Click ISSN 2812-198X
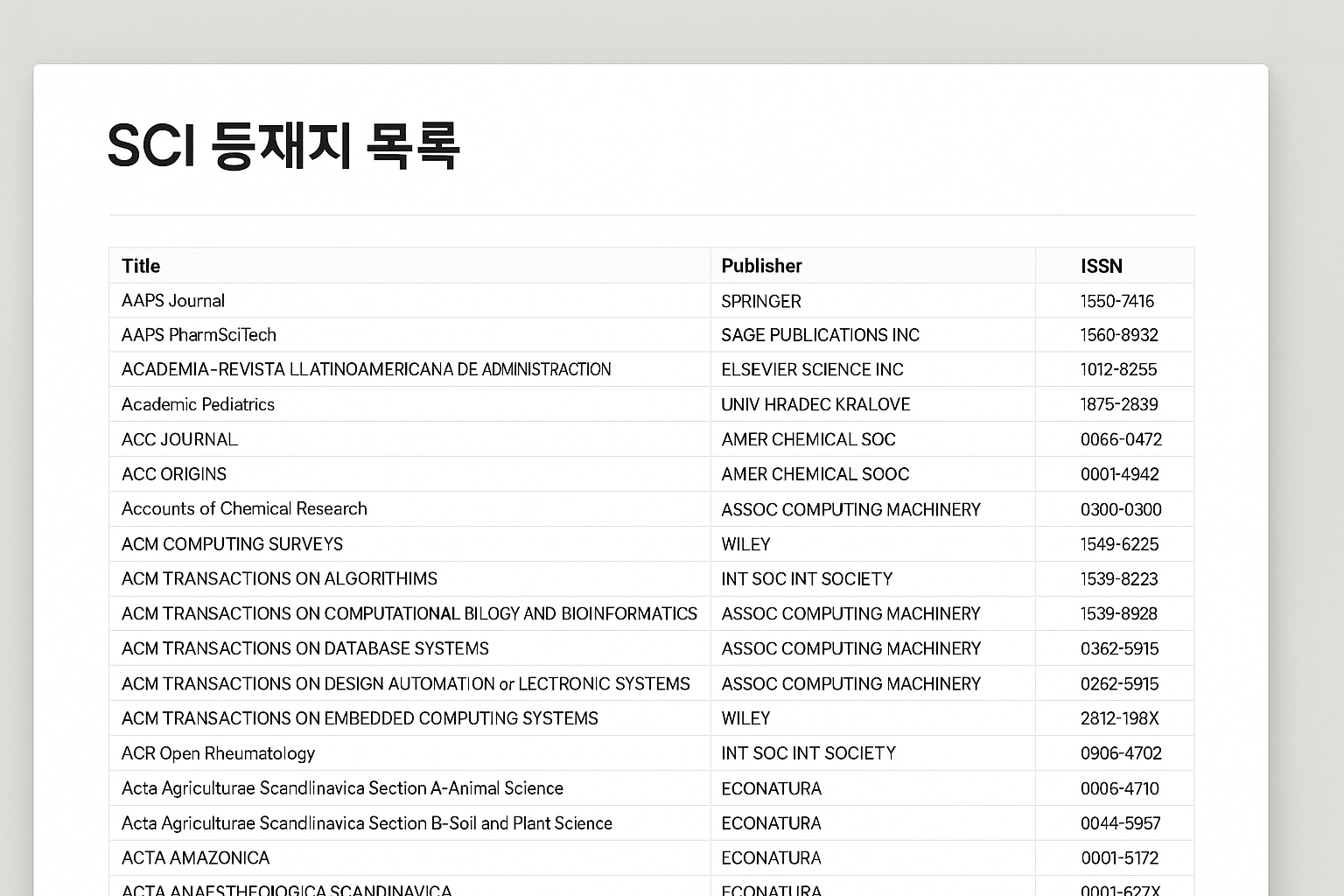This screenshot has width=1344, height=896. tap(1120, 718)
